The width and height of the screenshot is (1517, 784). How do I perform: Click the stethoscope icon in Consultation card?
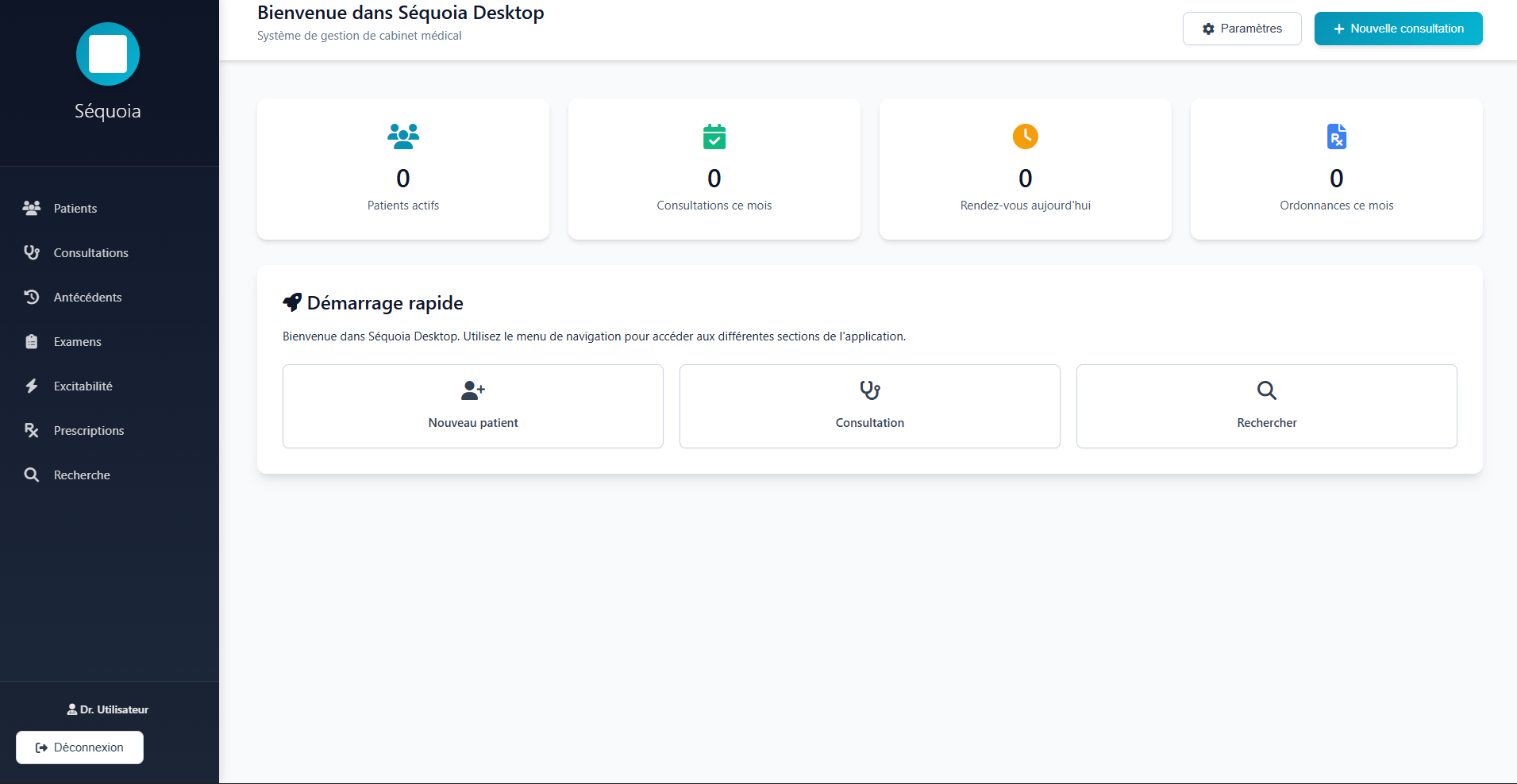click(x=870, y=390)
